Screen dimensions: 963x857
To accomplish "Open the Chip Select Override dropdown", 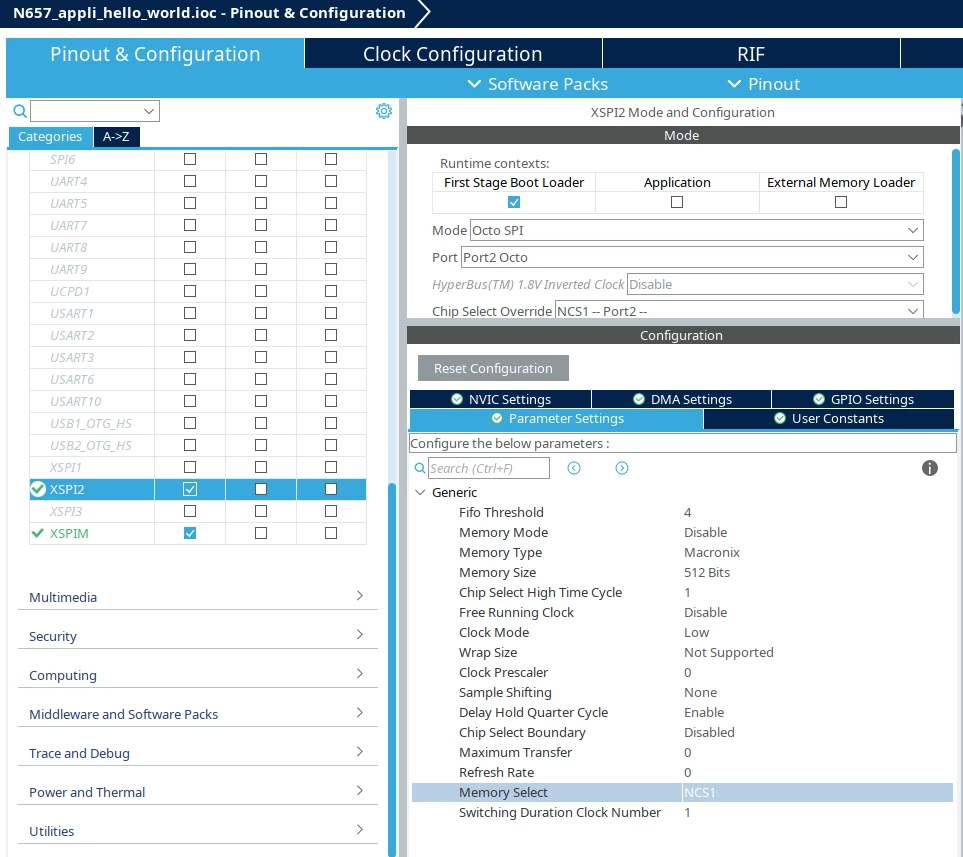I will (x=739, y=311).
